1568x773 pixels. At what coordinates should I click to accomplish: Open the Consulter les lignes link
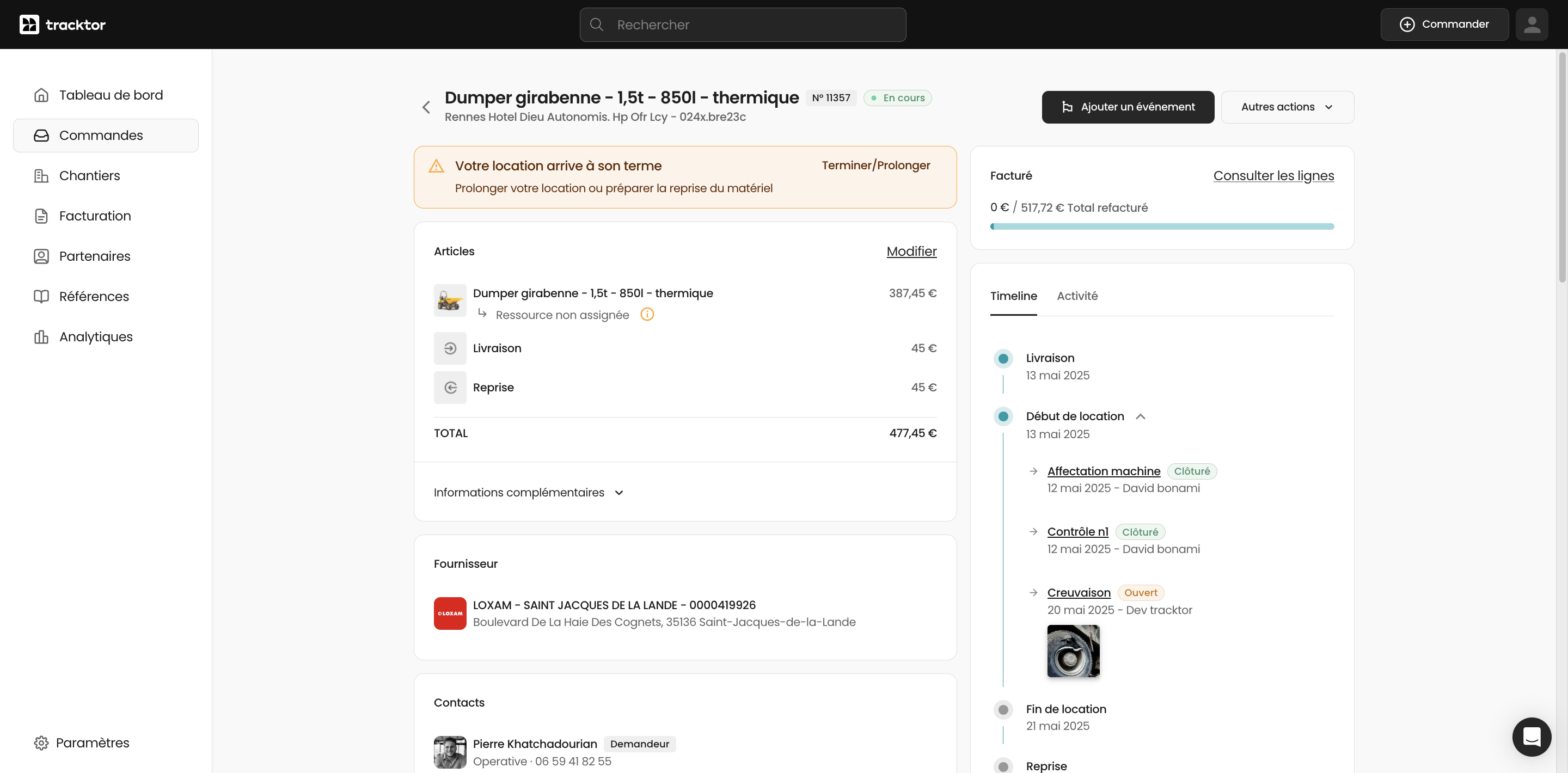click(x=1273, y=176)
